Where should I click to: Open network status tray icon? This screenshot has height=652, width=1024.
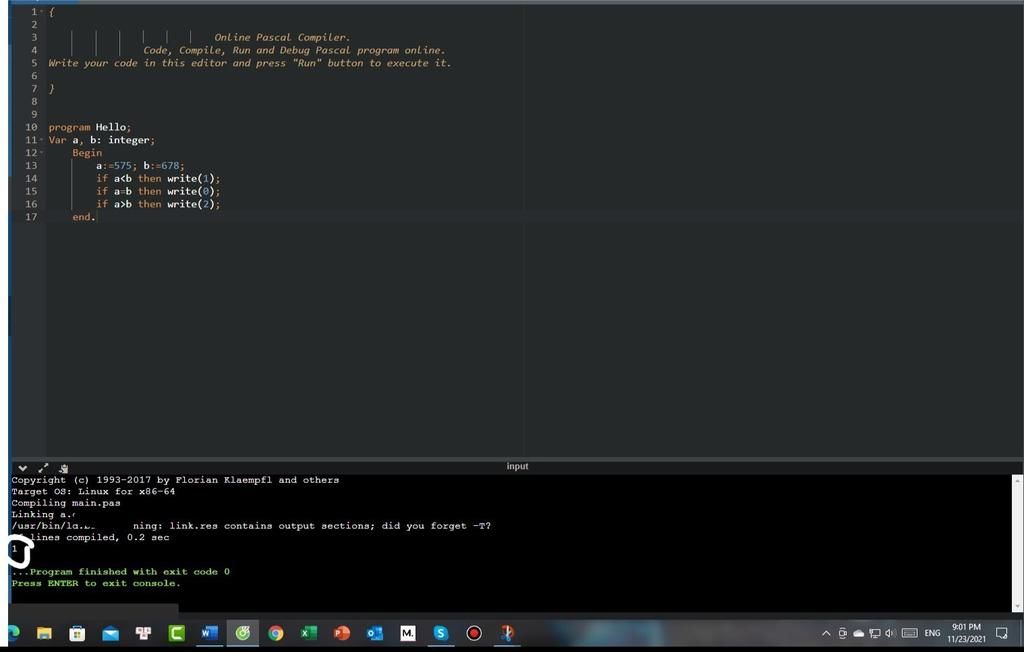pyautogui.click(x=874, y=633)
